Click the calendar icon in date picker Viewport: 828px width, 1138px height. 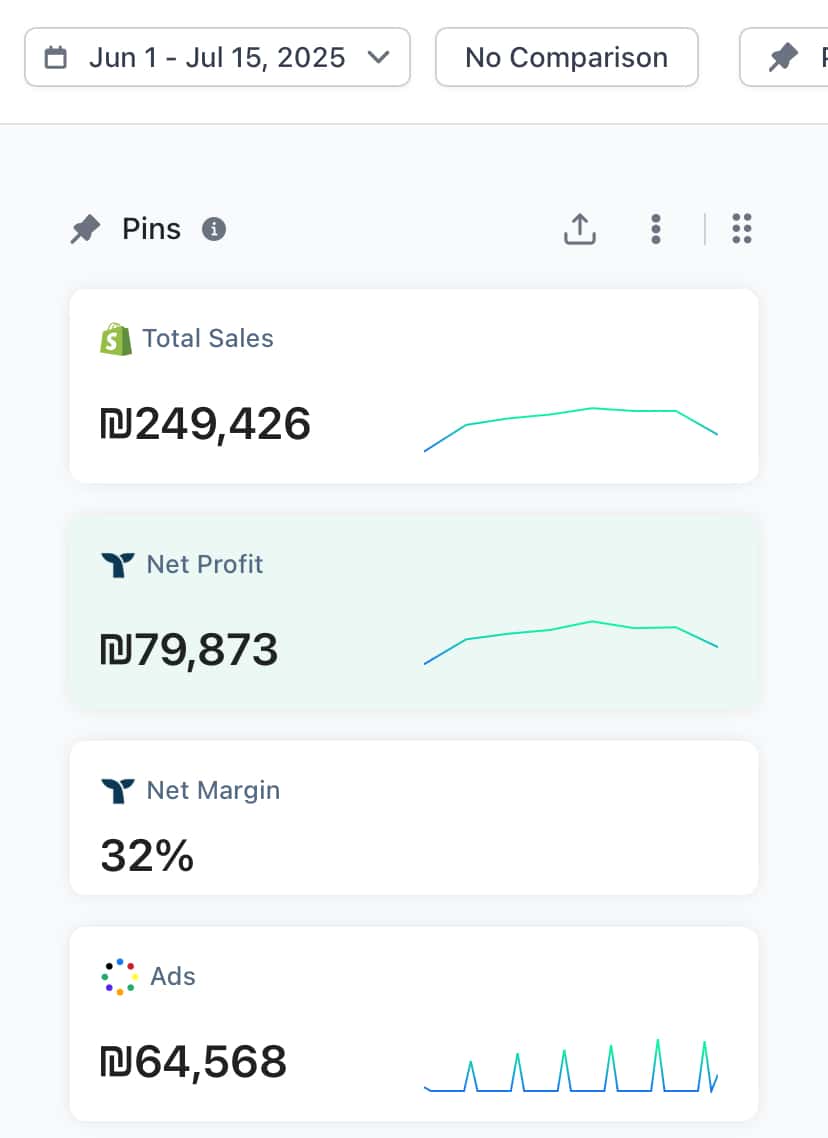(x=57, y=58)
